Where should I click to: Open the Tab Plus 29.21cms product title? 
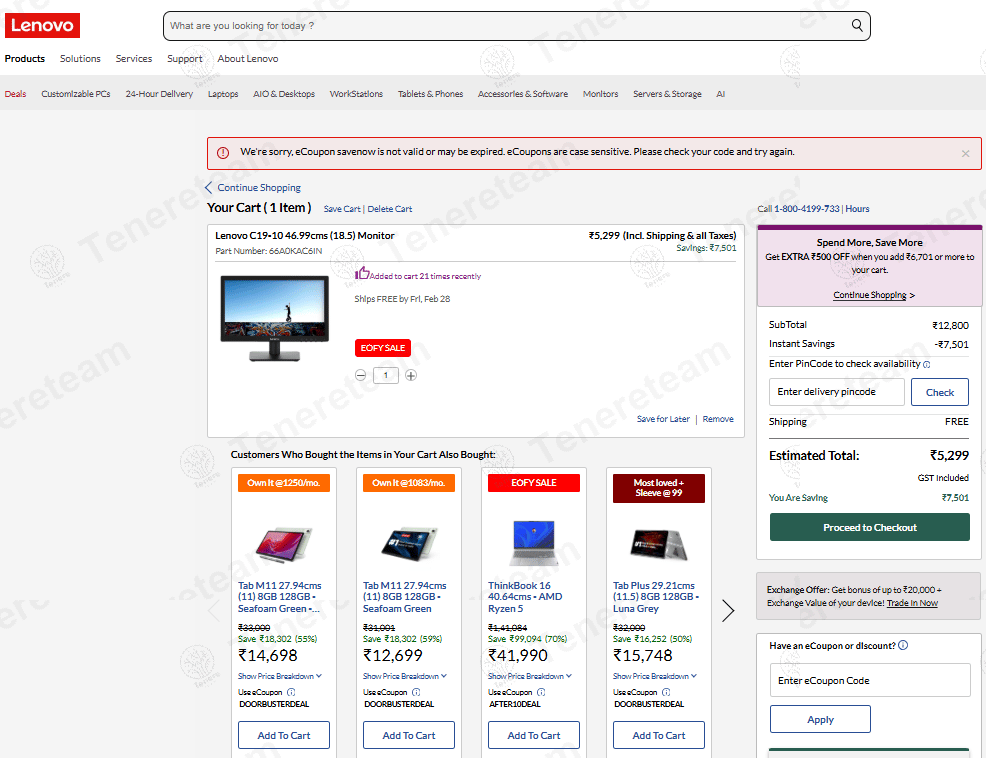[x=656, y=597]
